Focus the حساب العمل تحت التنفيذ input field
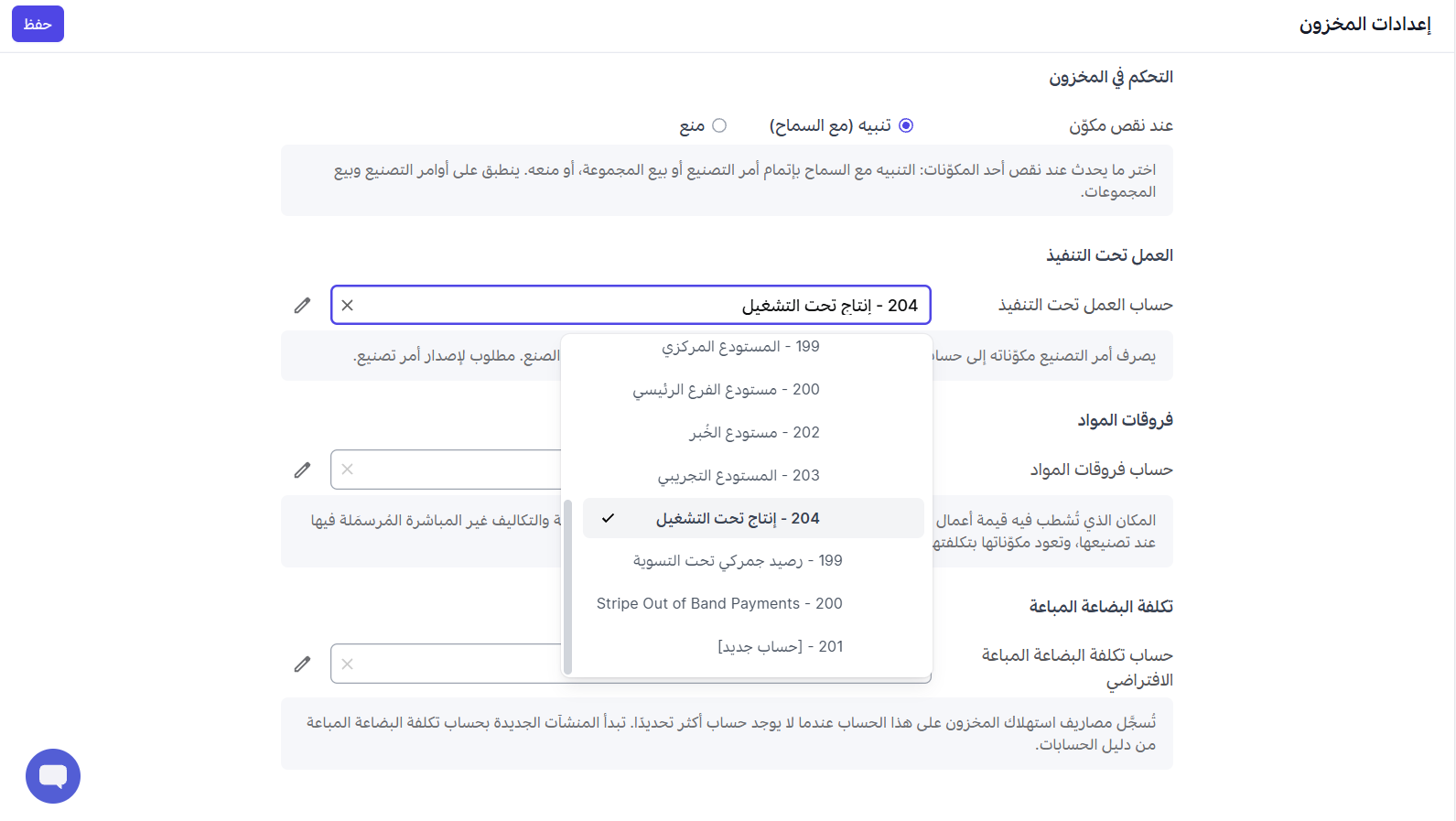The image size is (1456, 821). point(631,305)
